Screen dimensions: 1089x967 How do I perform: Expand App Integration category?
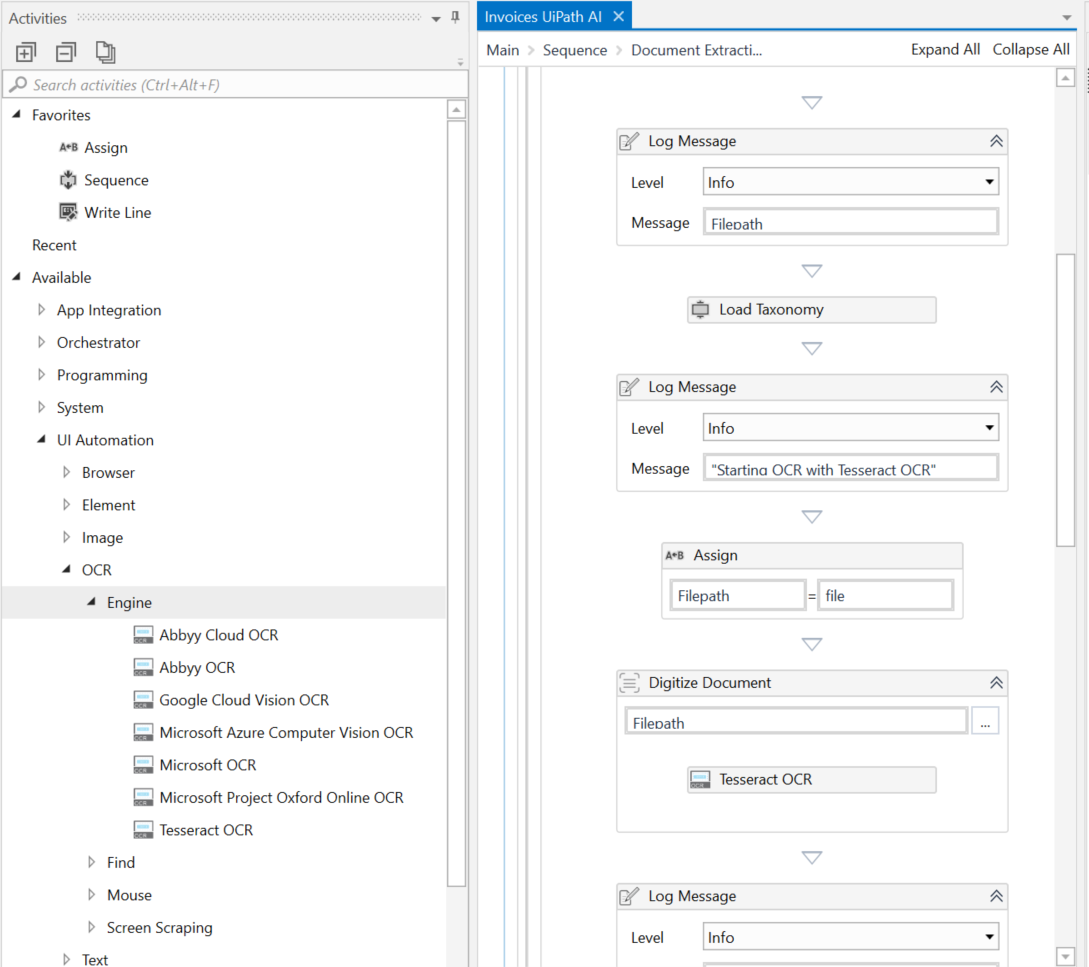(x=41, y=309)
